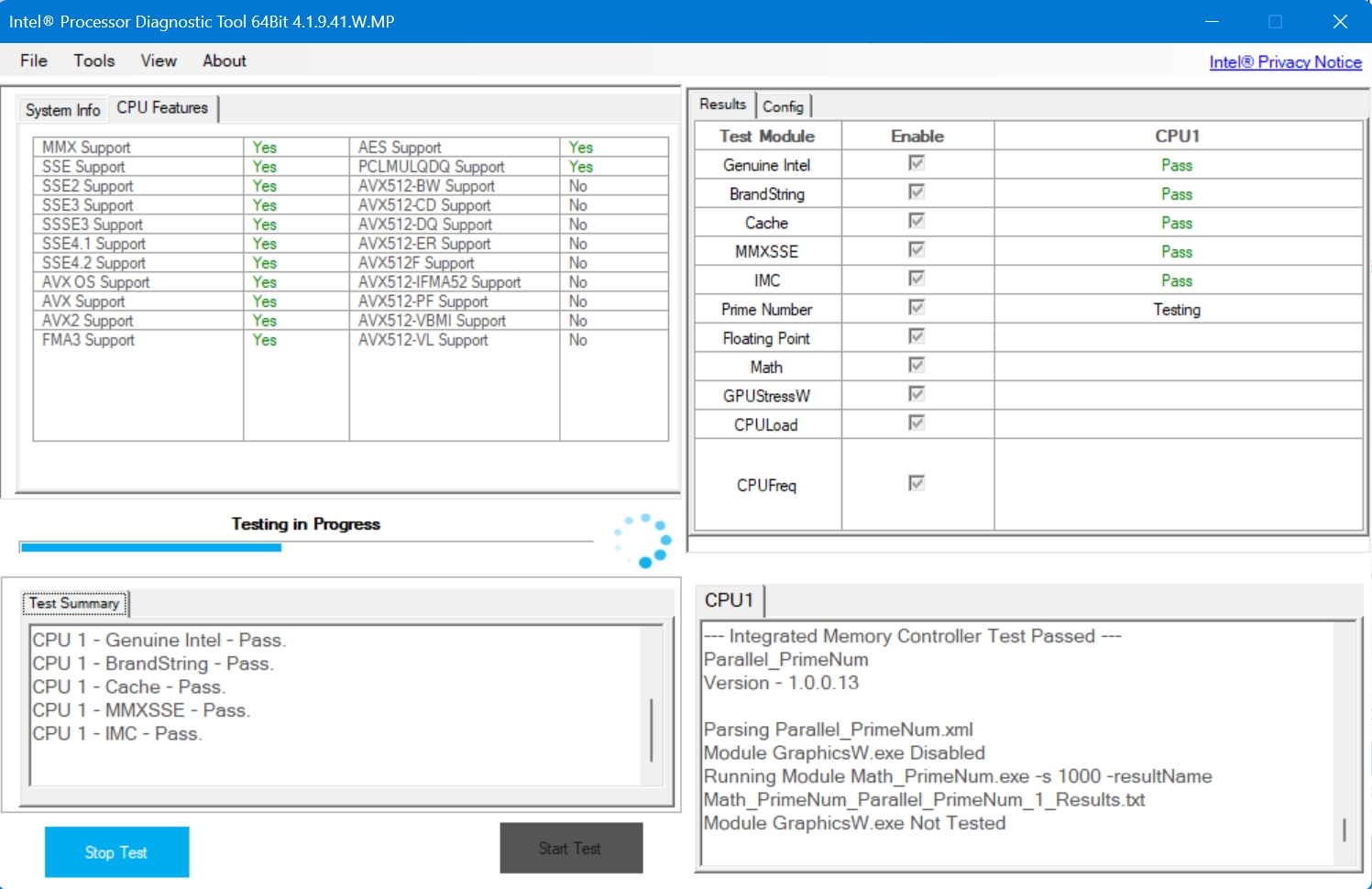Toggle the Prime Number enable checkbox
The width and height of the screenshot is (1372, 889).
pos(916,307)
